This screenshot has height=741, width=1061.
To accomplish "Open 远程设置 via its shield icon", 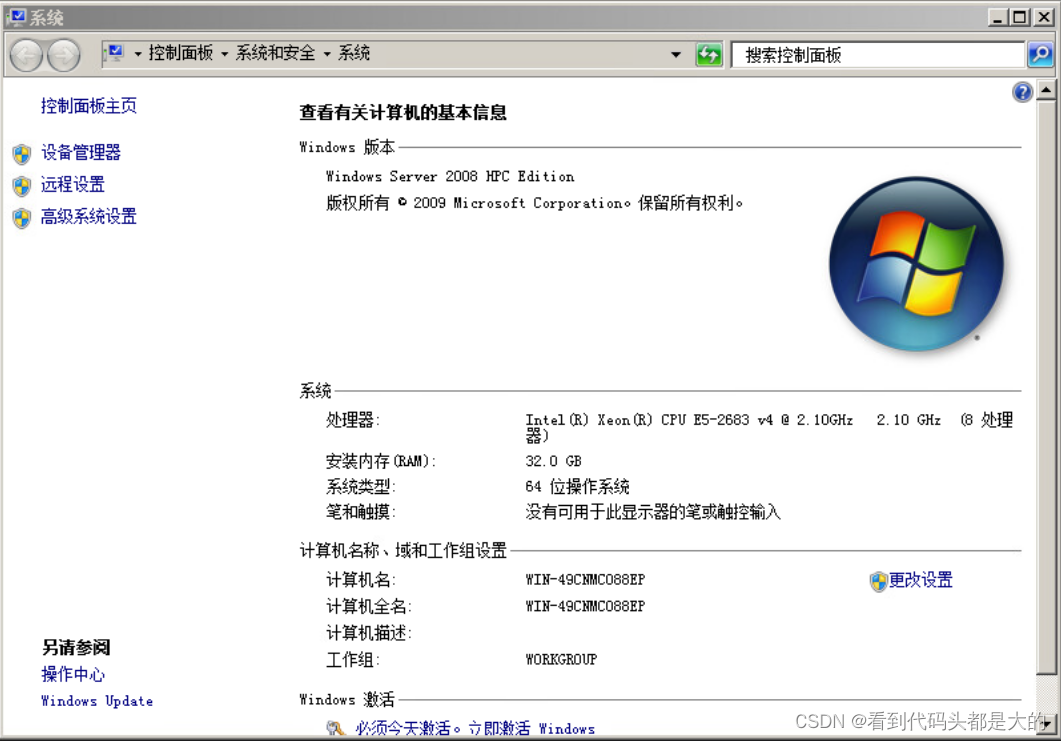I will [21, 184].
